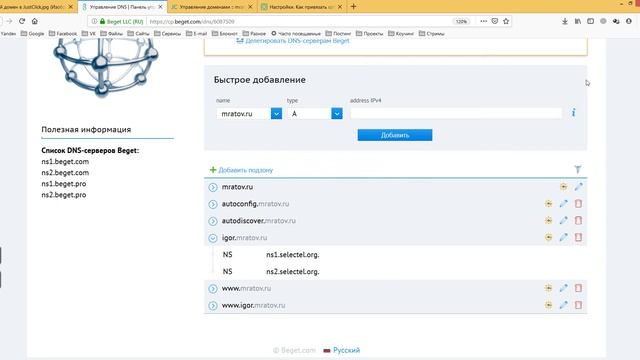Click yellow round icon for autoconfig.mratov.ru
Image resolution: width=640 pixels, height=360 pixels.
click(549, 204)
